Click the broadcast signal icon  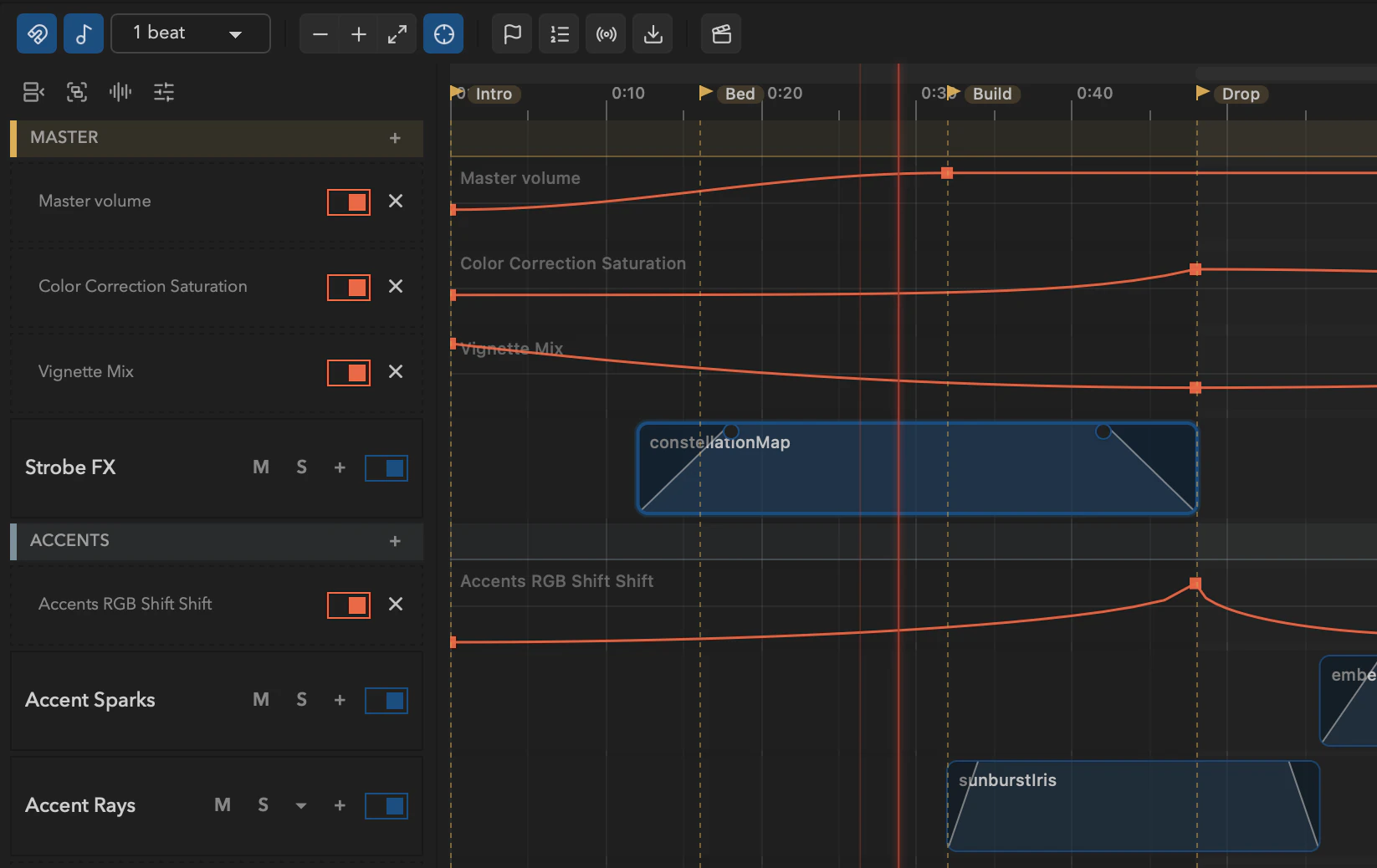coord(606,34)
